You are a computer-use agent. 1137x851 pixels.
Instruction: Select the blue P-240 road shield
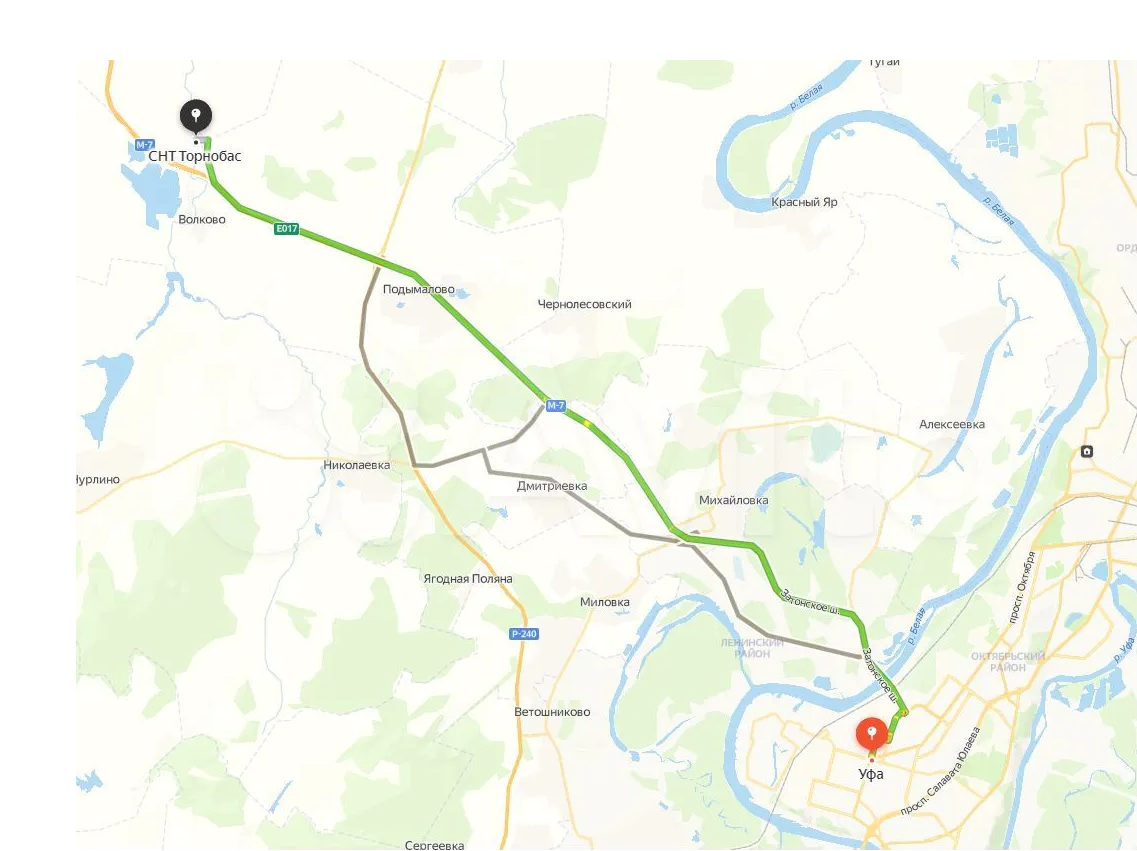524,634
